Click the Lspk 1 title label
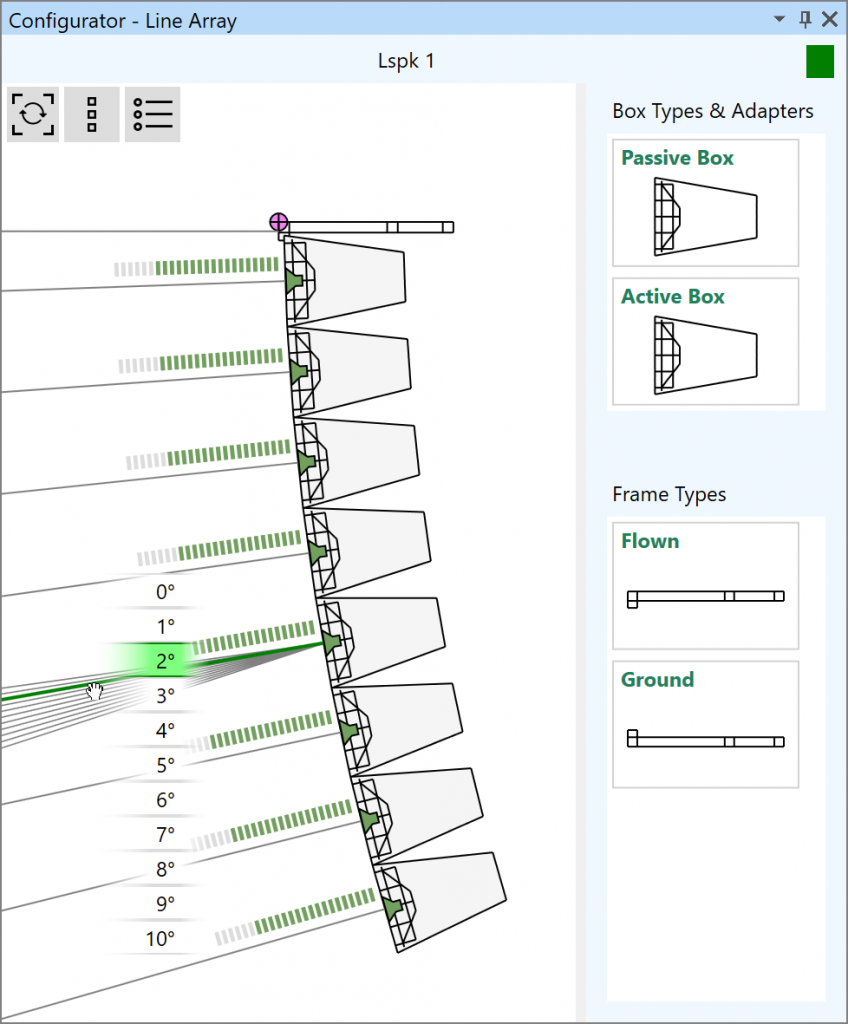 click(x=406, y=61)
